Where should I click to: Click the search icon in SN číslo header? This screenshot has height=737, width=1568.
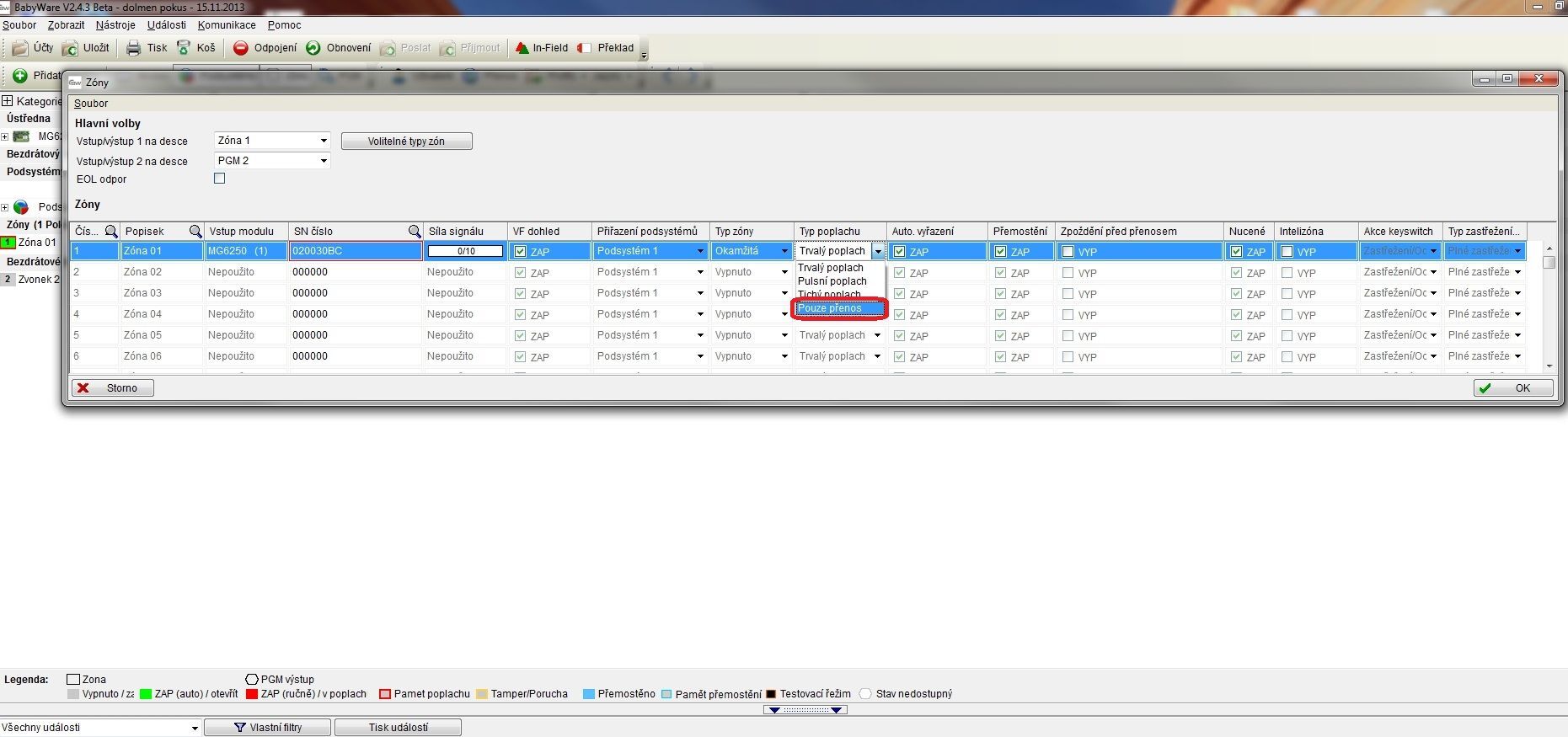click(x=415, y=232)
